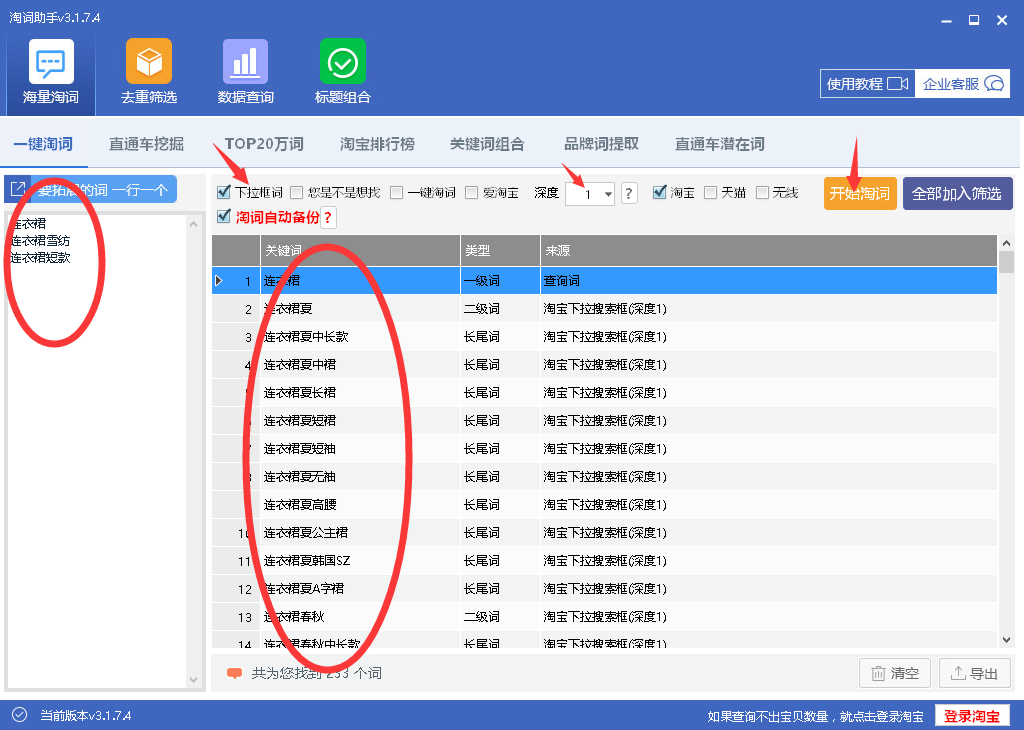Select the row 连衣裙夏韩国SZ
1024x730 pixels.
click(605, 561)
